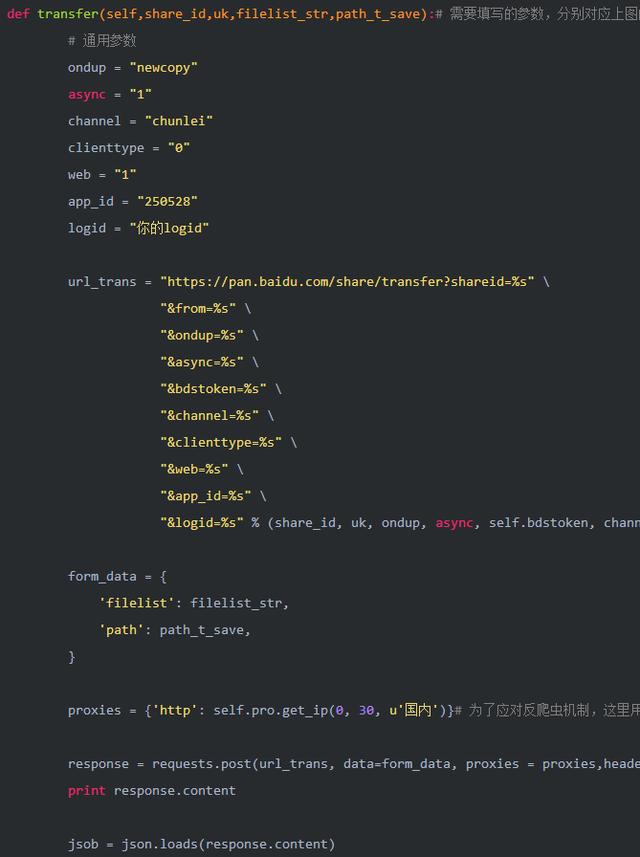Click the 'print response.content' line

click(x=152, y=790)
